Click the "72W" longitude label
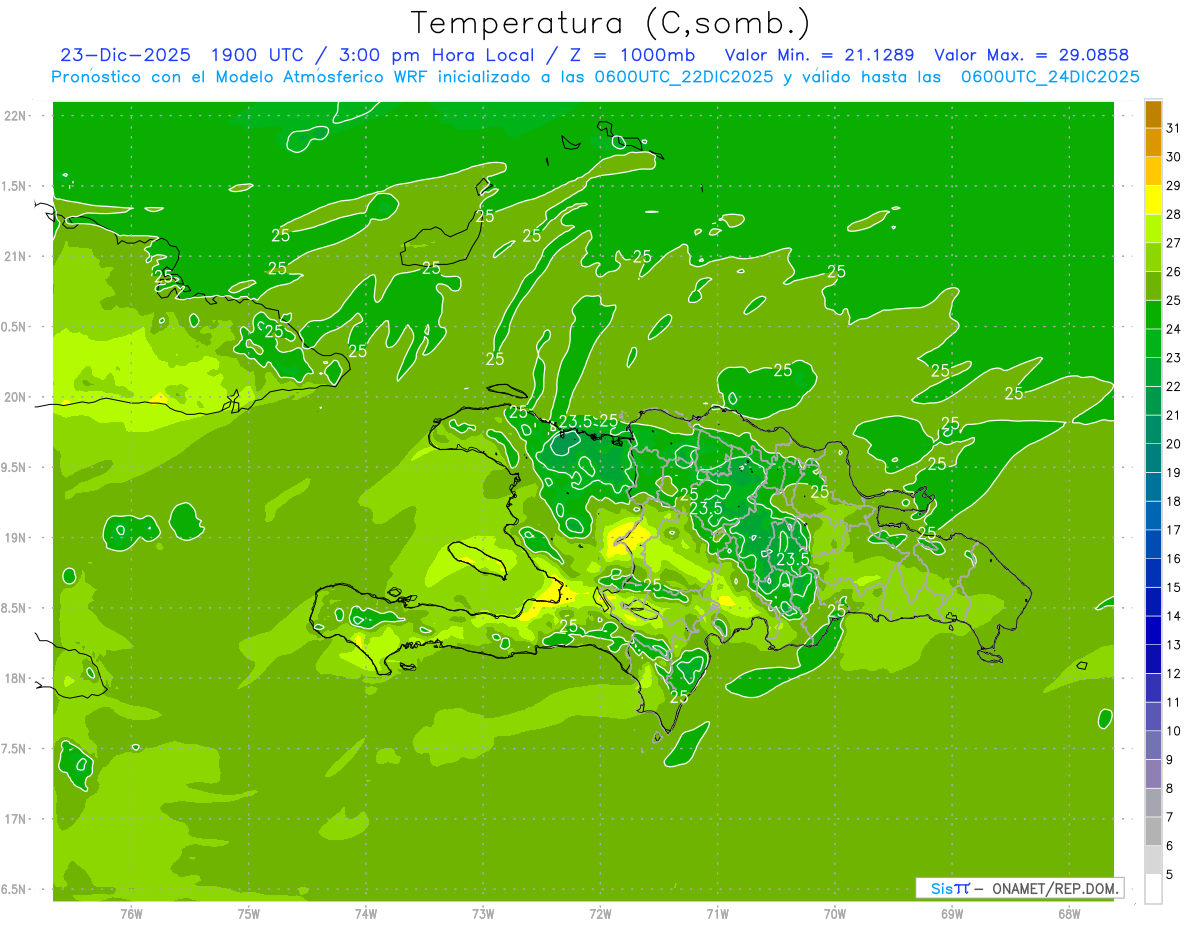 point(600,913)
